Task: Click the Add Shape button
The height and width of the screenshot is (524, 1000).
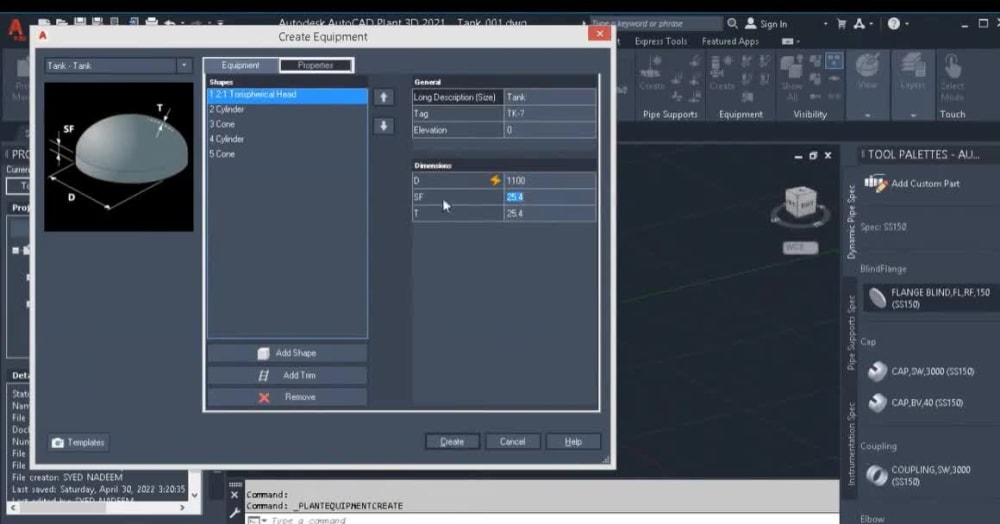Action: tap(287, 353)
